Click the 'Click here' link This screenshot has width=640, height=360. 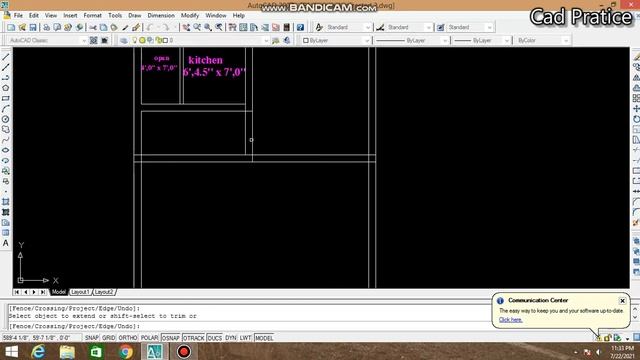pos(510,320)
